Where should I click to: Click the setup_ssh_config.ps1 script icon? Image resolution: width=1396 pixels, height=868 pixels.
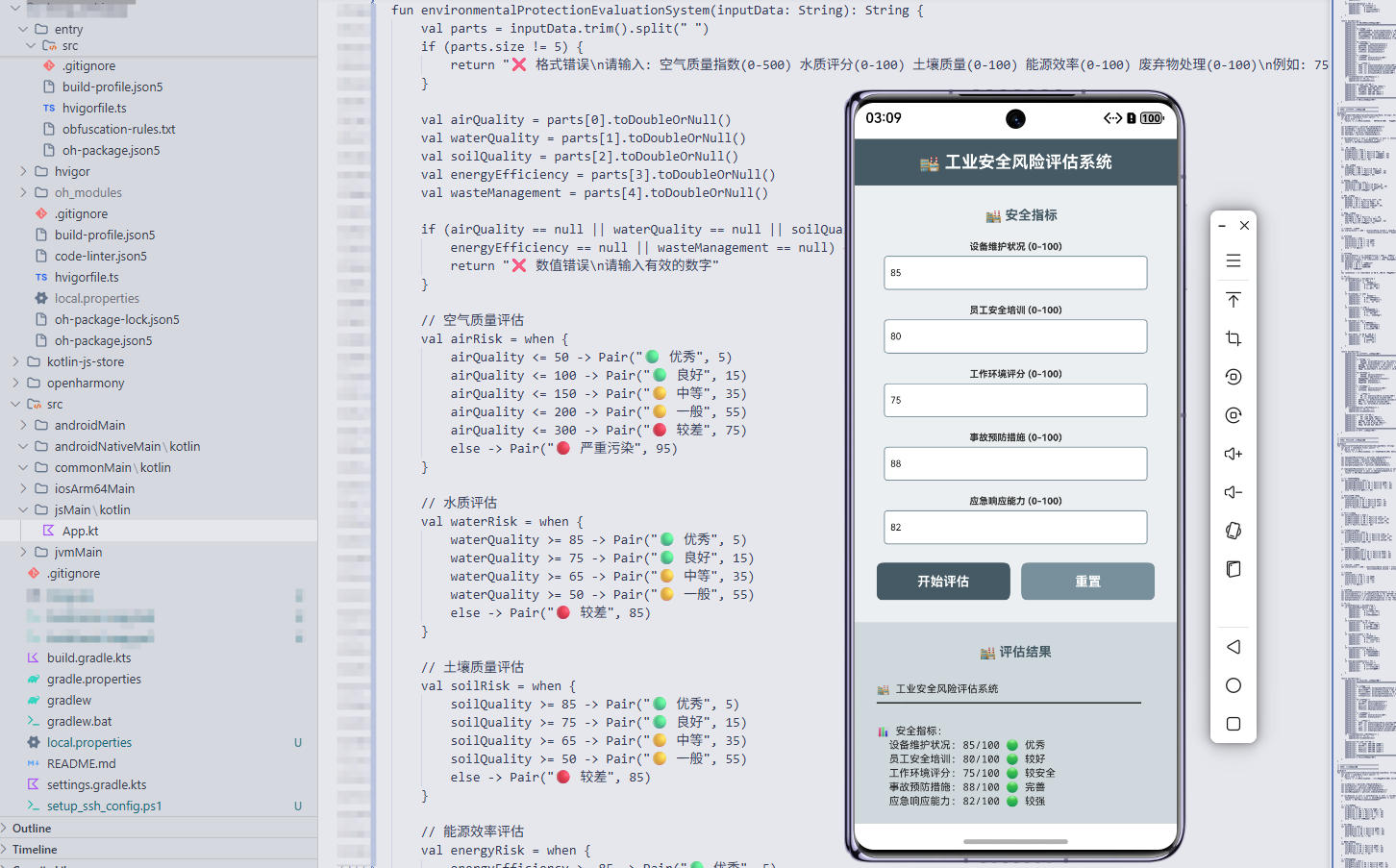[x=34, y=806]
